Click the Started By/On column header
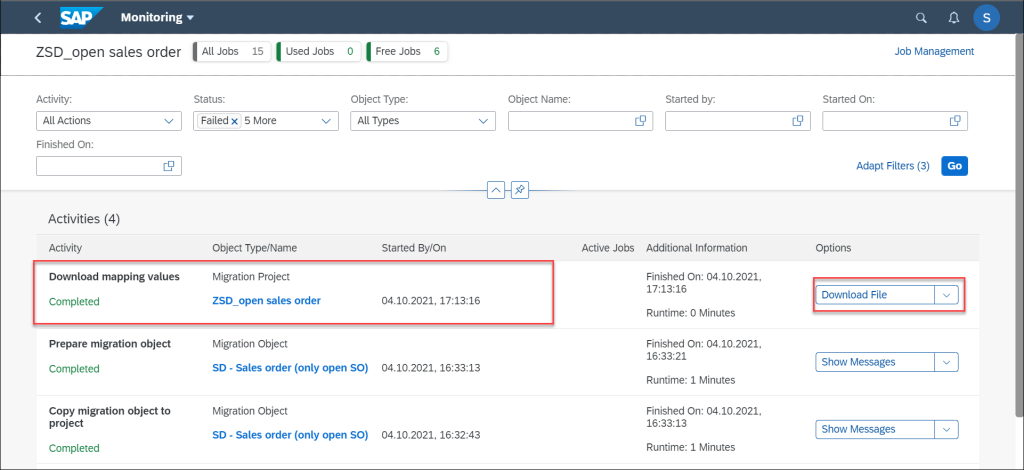 [x=414, y=248]
